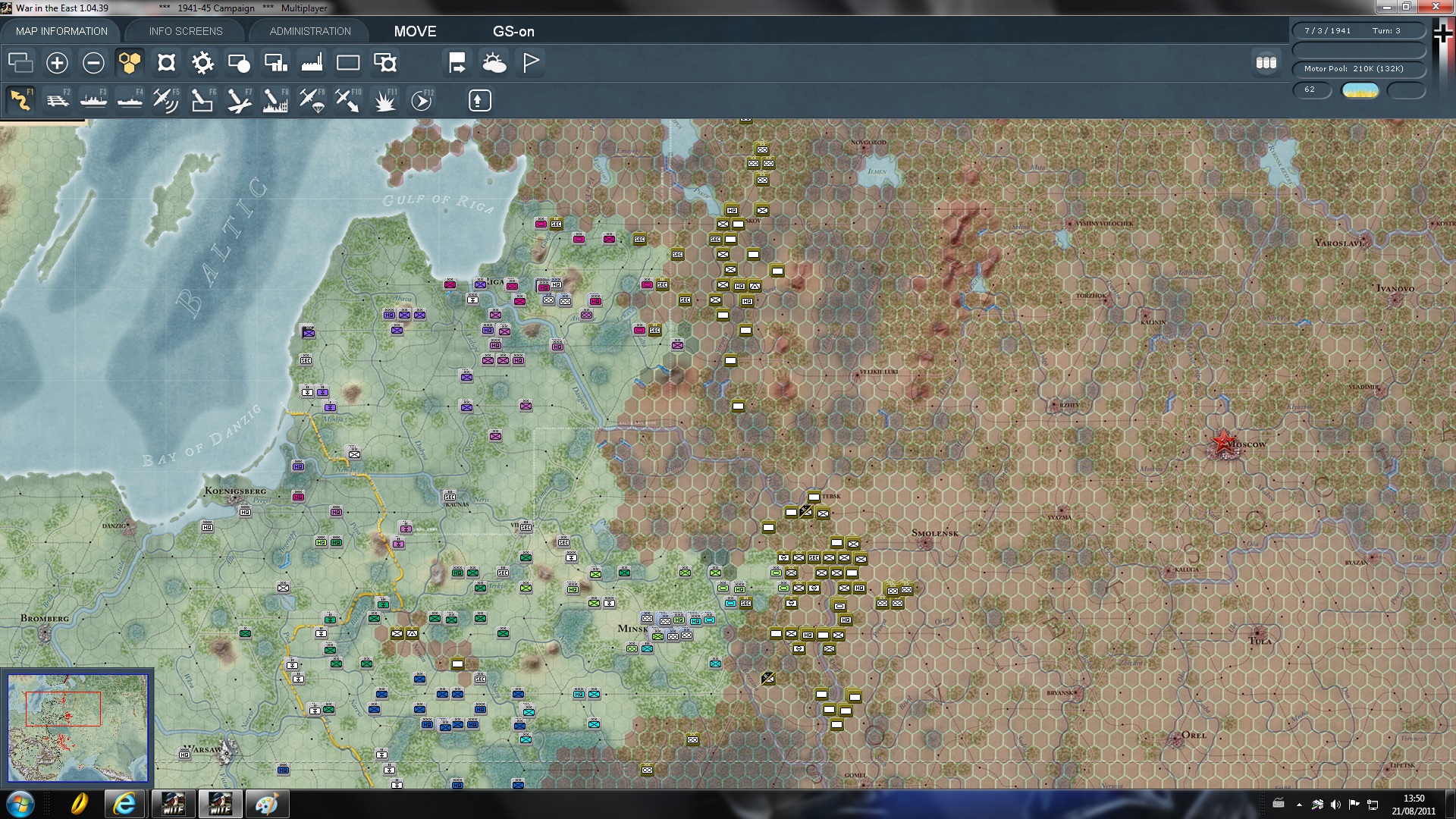Image resolution: width=1456 pixels, height=819 pixels.
Task: Open the MAP INFORMATION tab
Action: [61, 31]
